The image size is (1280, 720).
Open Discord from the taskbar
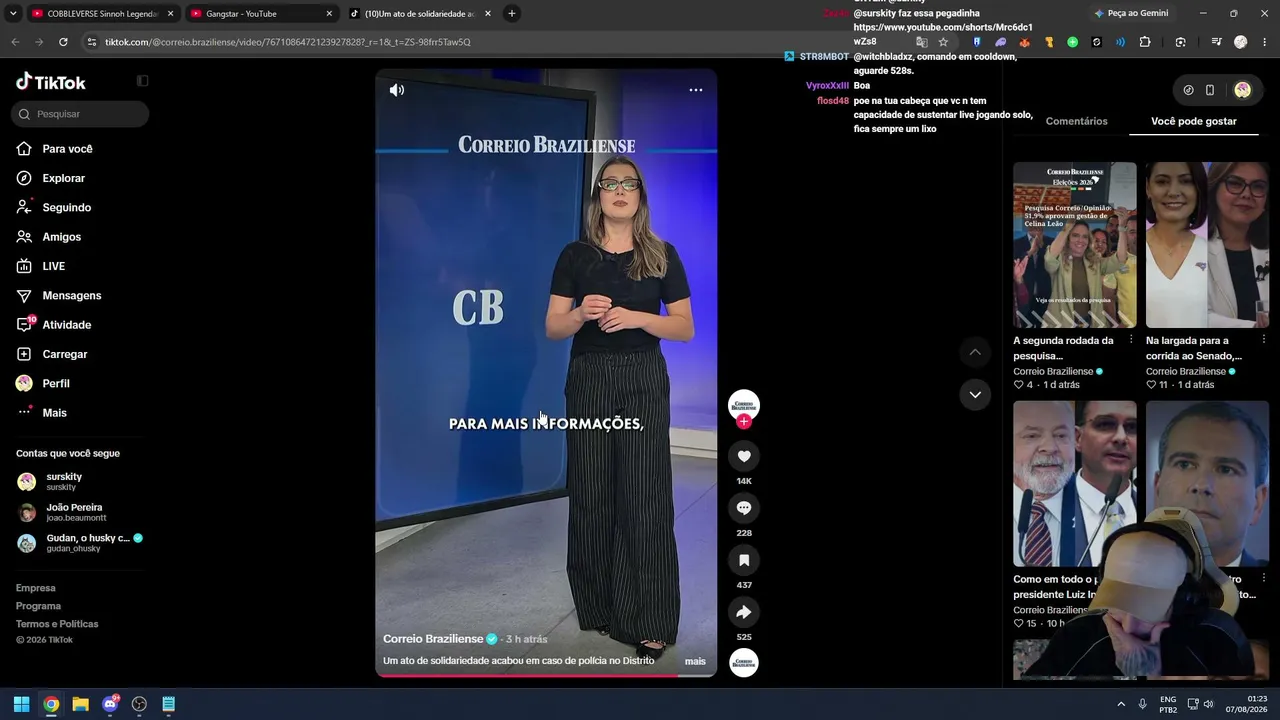tap(110, 704)
